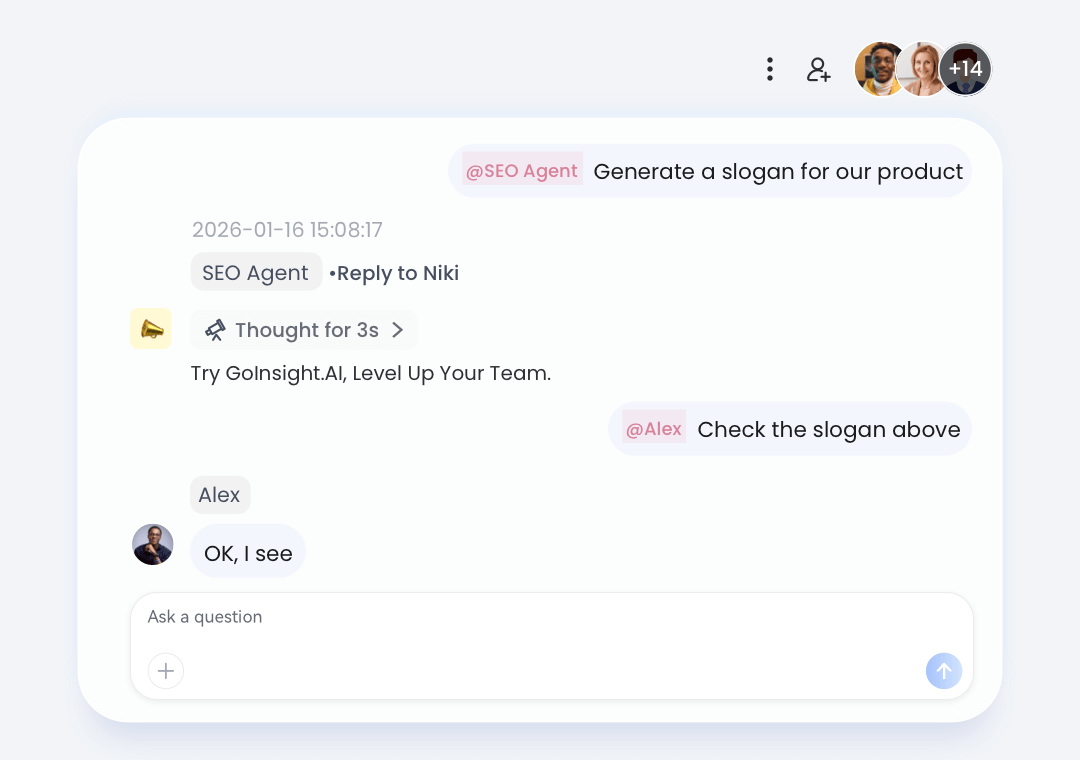1080x760 pixels.
Task: Select the Alex name label
Action: [220, 495]
